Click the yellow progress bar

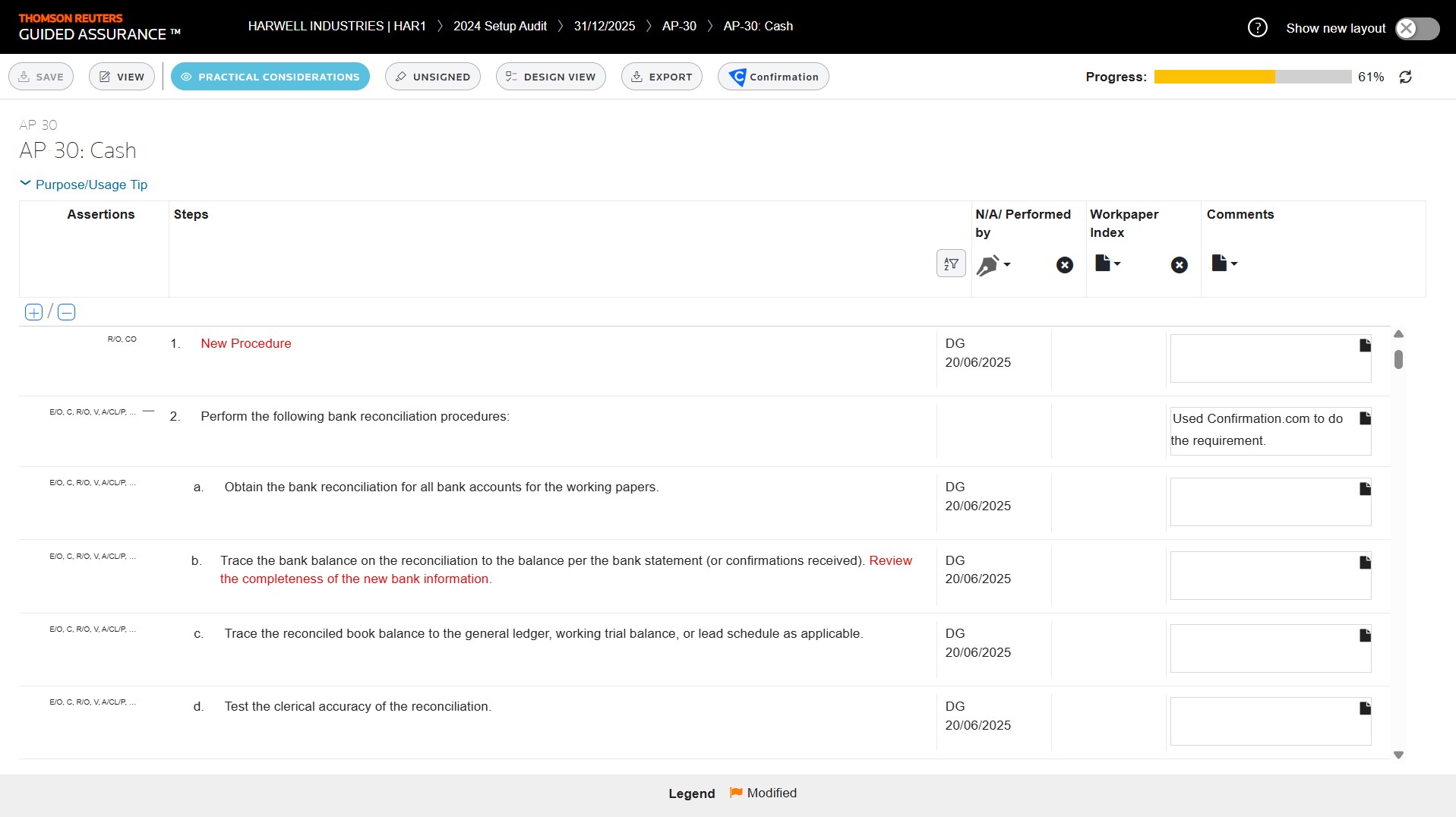[x=1214, y=77]
